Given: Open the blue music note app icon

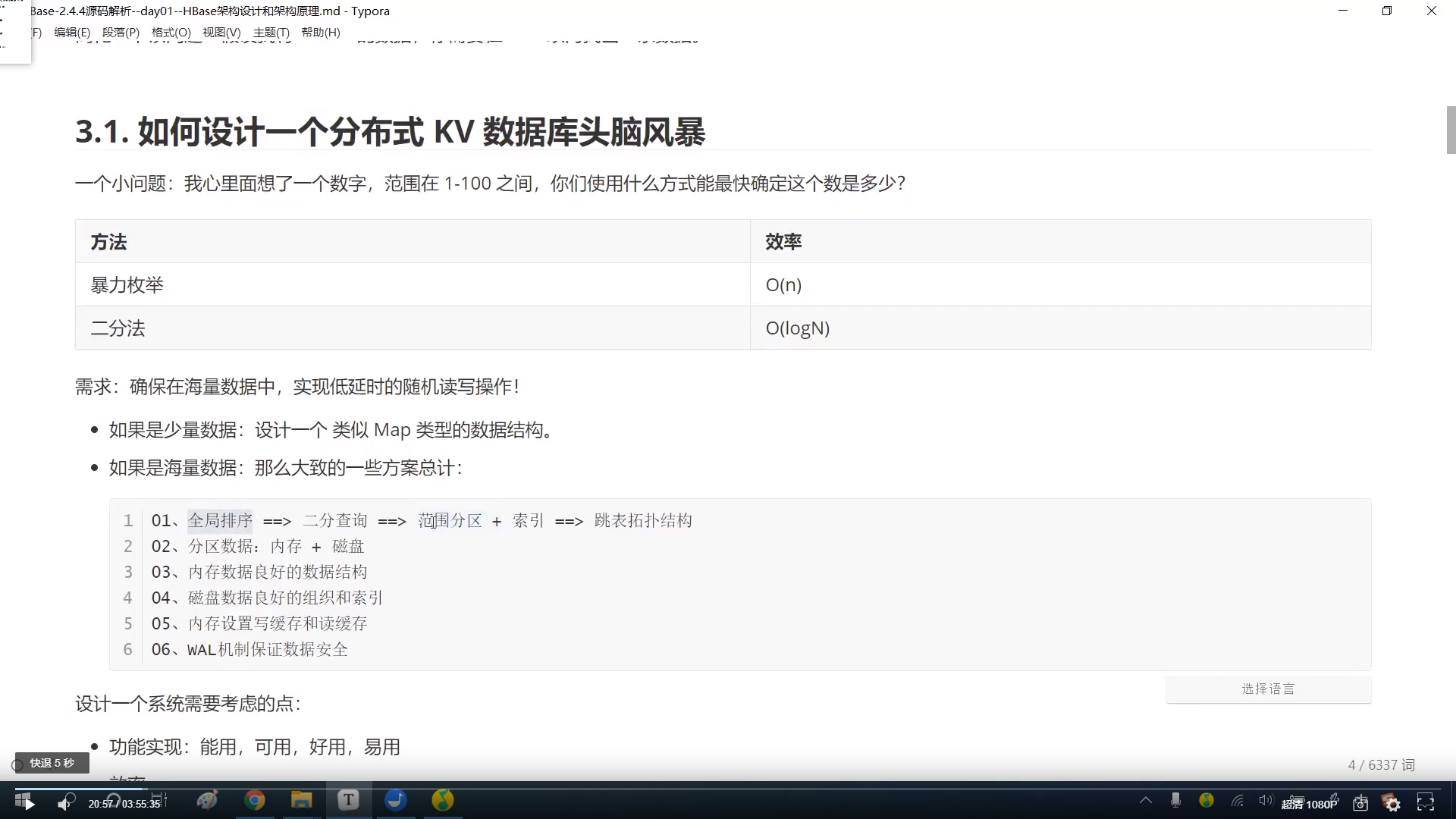Looking at the screenshot, I should 395,800.
